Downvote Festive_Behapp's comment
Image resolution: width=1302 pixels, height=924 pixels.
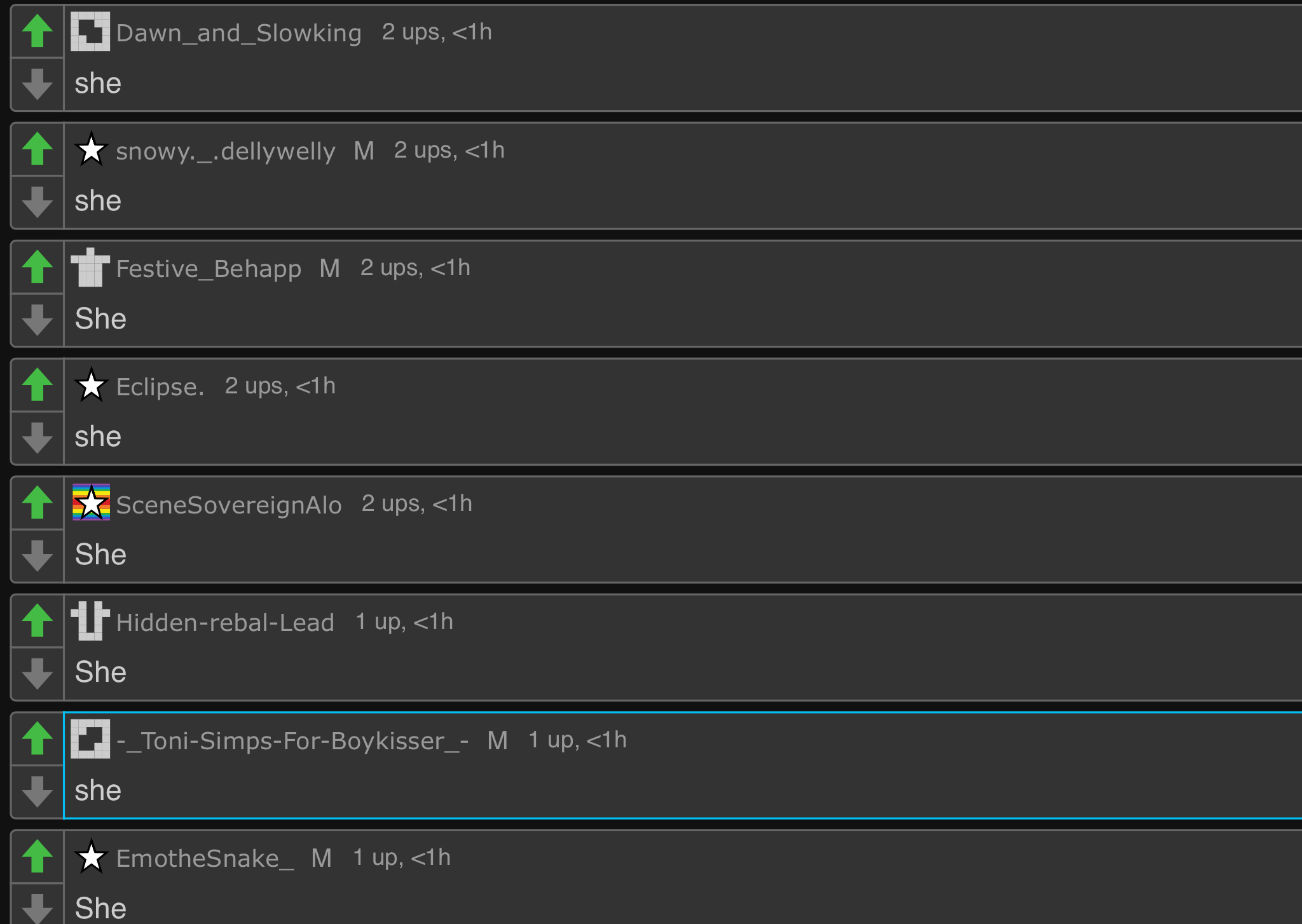tap(37, 320)
